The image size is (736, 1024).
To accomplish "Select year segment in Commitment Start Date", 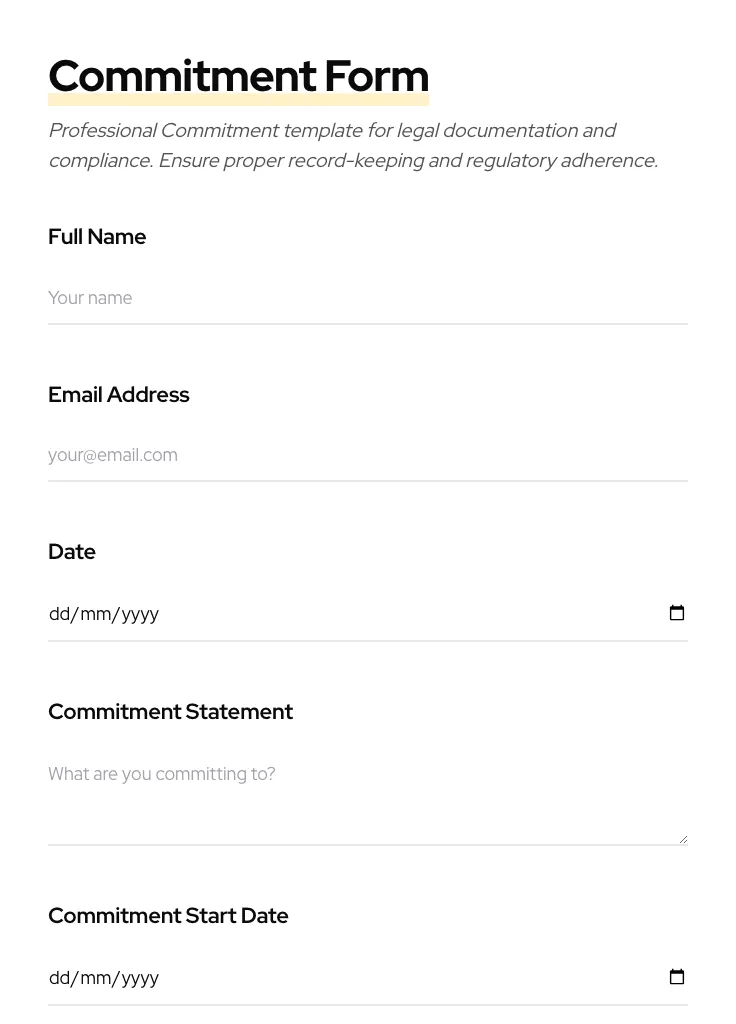I will 139,978.
